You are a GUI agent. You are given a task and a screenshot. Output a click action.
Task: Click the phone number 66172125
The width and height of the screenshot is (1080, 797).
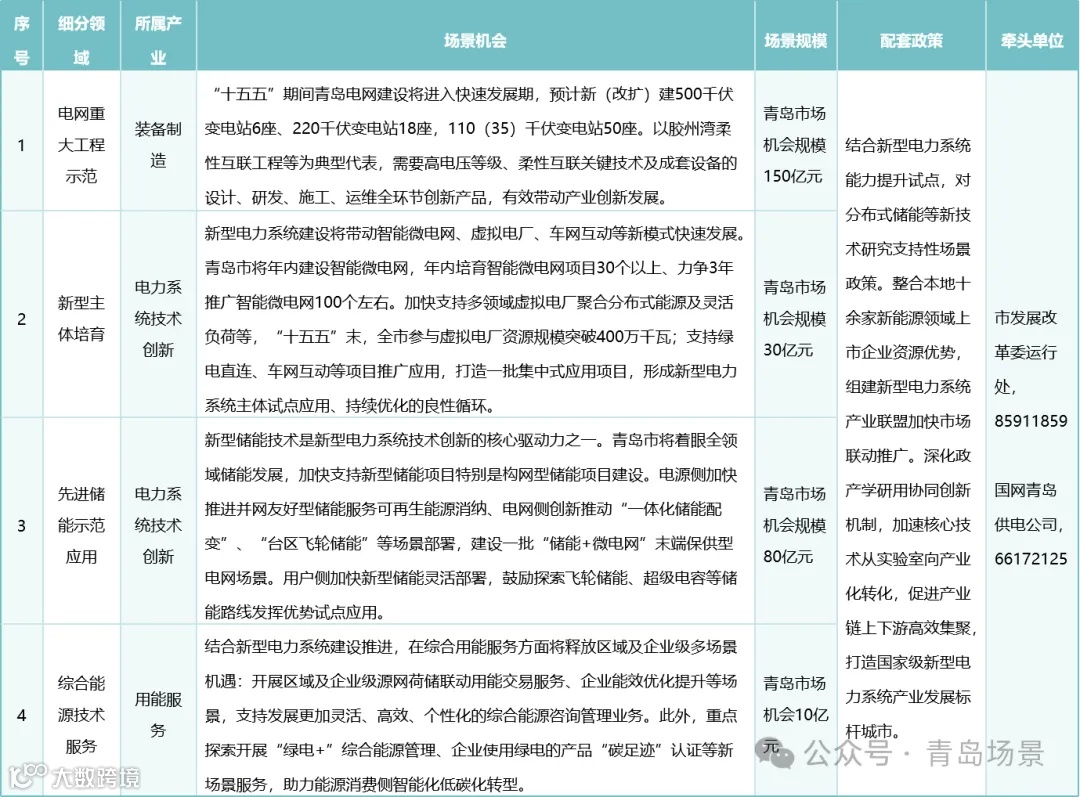(x=1030, y=559)
